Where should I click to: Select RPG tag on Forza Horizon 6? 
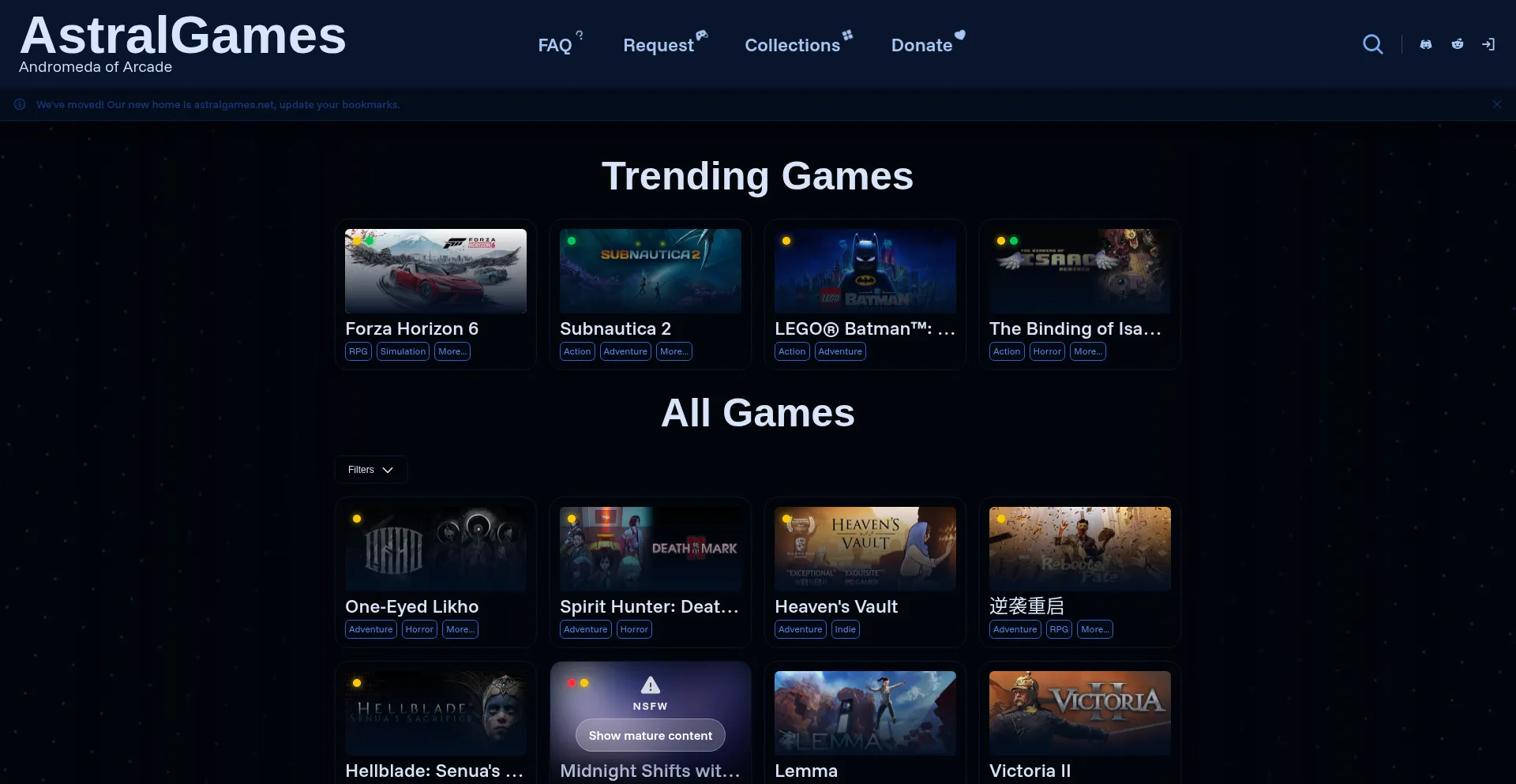tap(358, 351)
